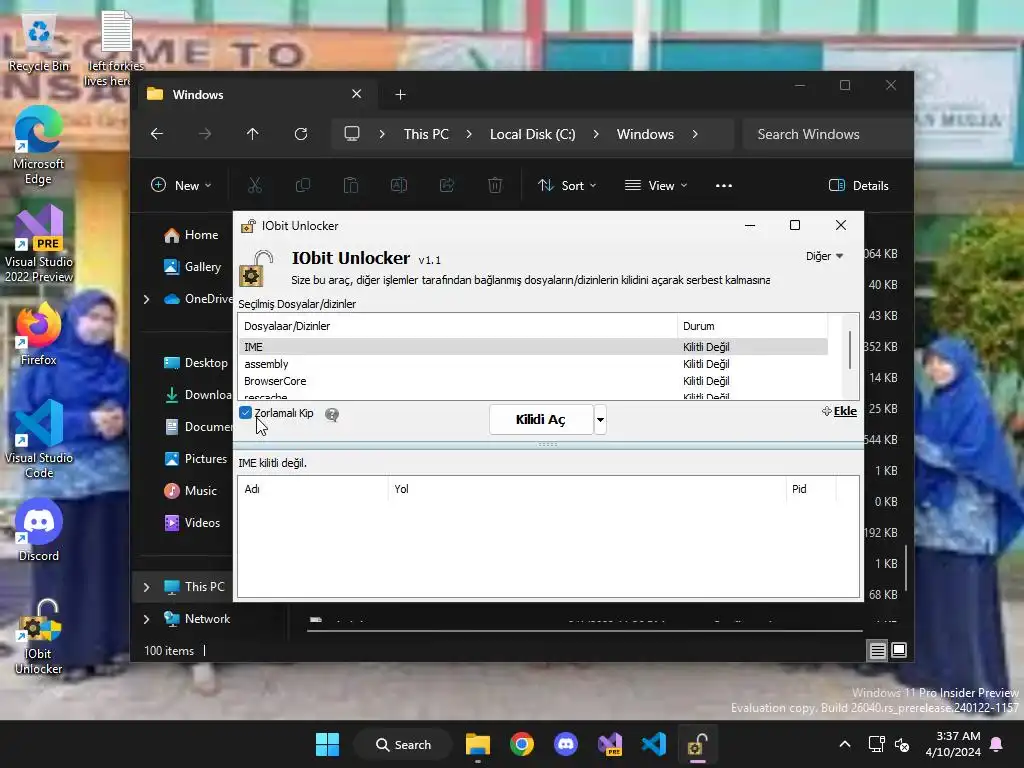Click the Yol column header
The height and width of the screenshot is (768, 1024).
[587, 488]
